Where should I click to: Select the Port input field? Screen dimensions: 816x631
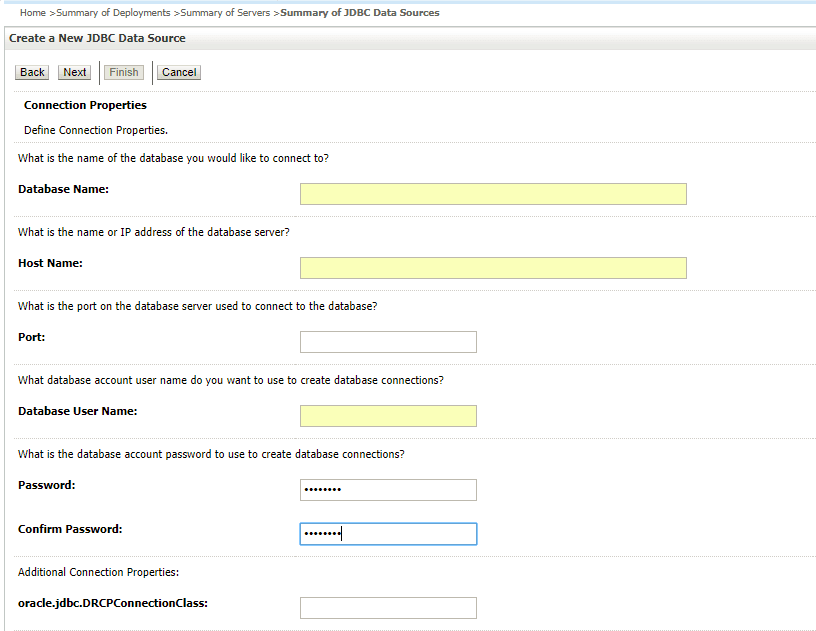388,342
